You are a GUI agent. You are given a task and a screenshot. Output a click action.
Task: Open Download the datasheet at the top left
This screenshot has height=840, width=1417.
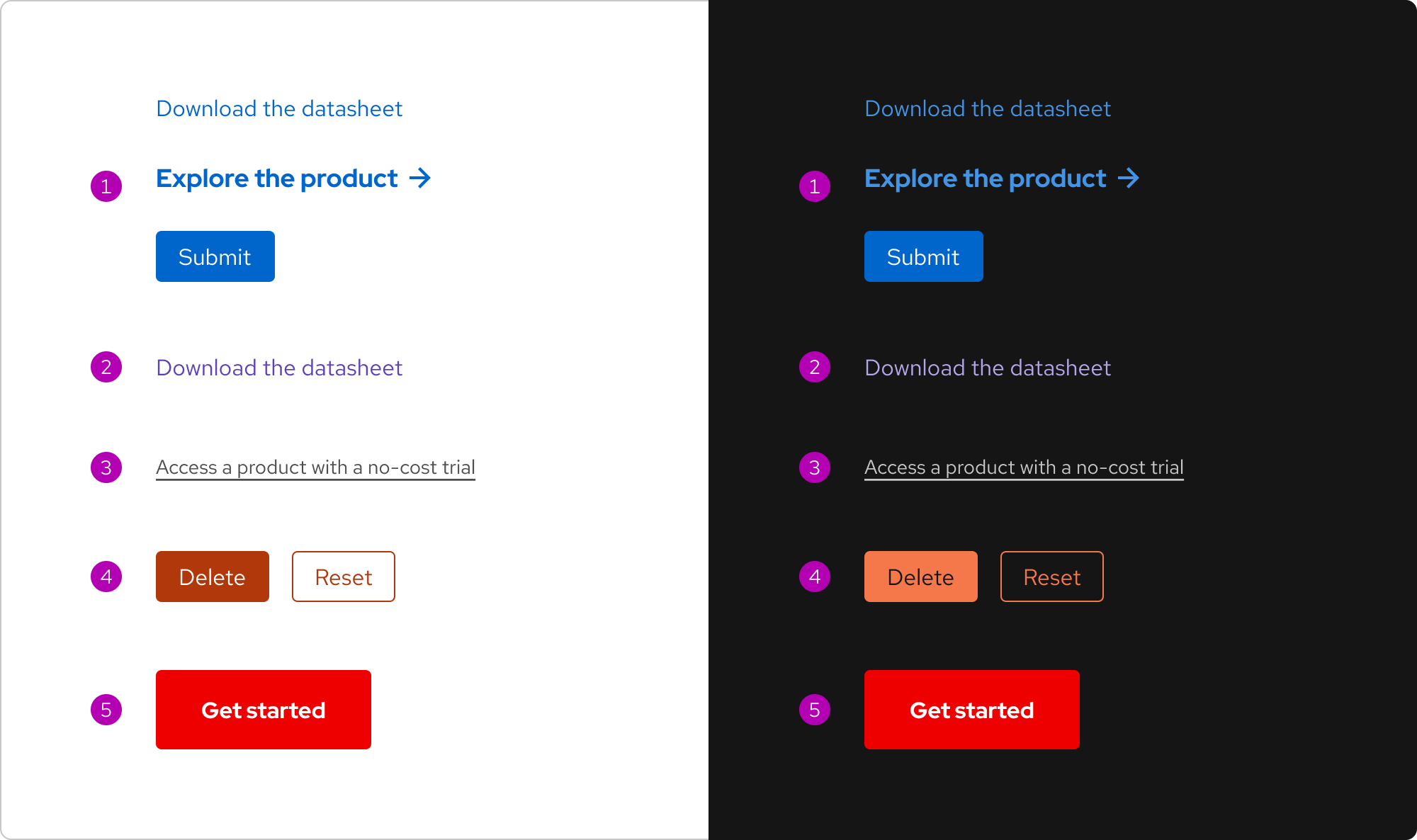tap(279, 108)
